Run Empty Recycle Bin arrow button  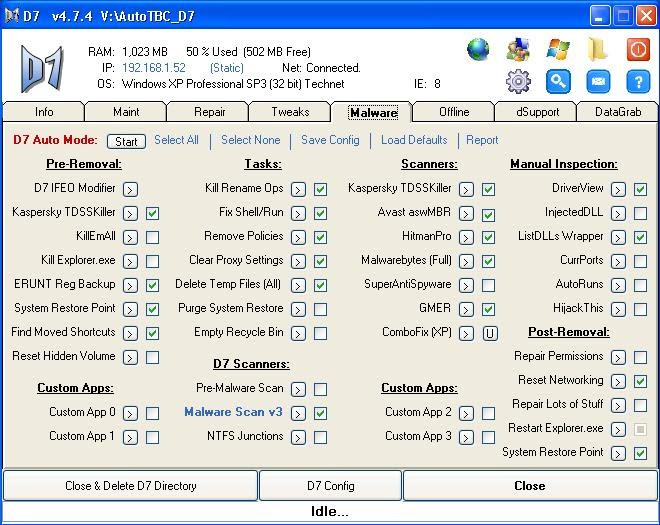[x=298, y=333]
